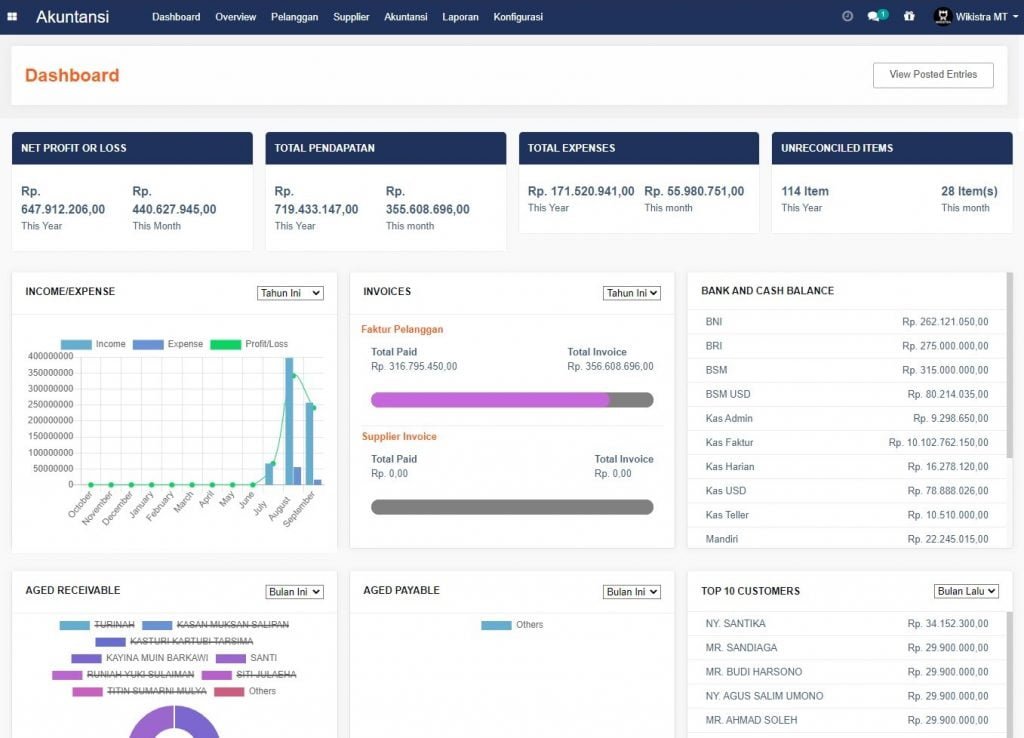Open the Tahun Ini dropdown in Invoices panel
1024x738 pixels.
click(x=633, y=293)
